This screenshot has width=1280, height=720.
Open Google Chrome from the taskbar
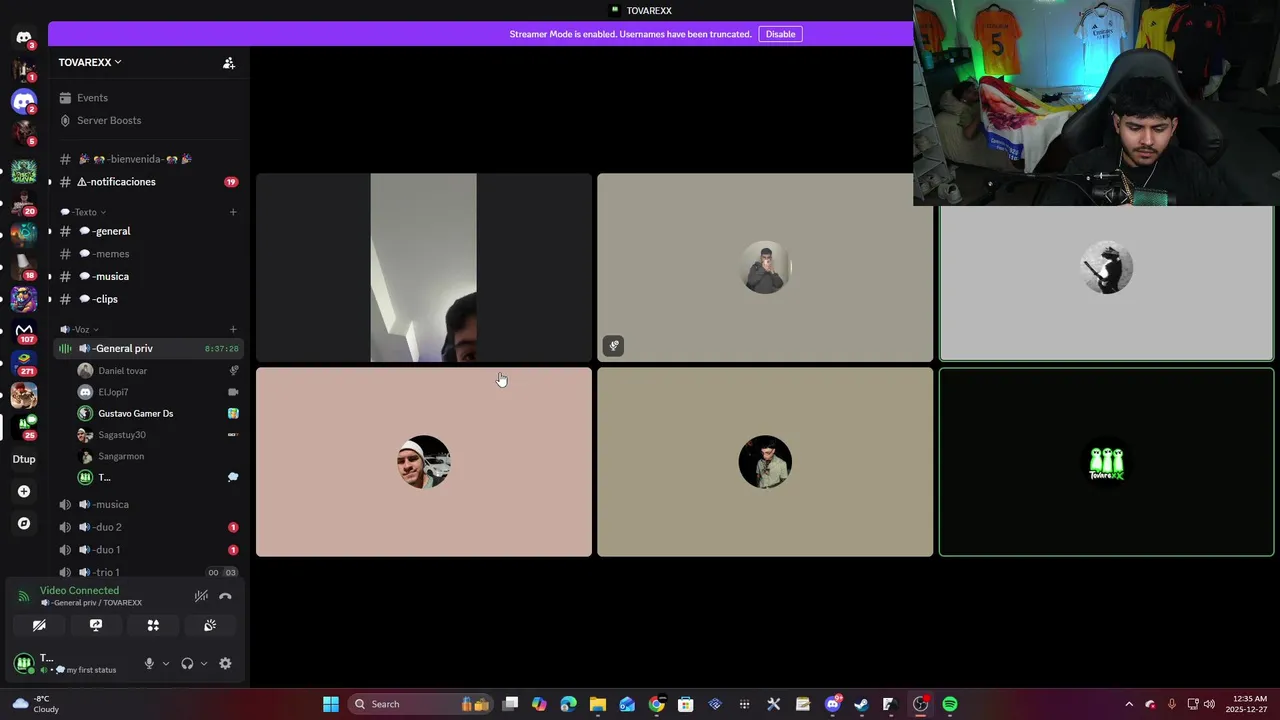pyautogui.click(x=656, y=704)
